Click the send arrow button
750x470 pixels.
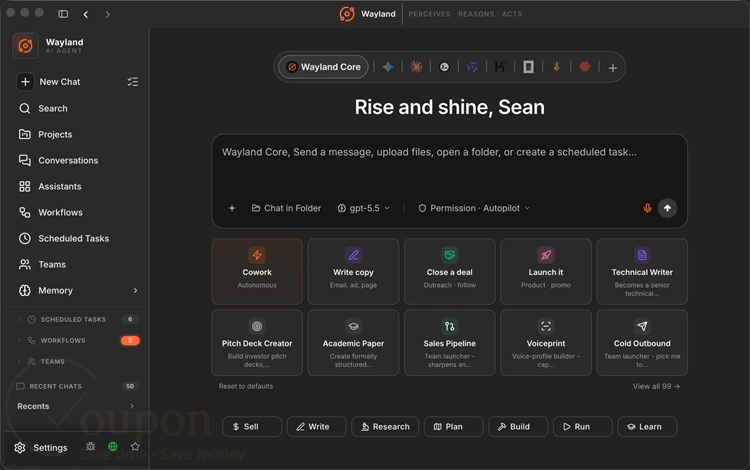[667, 208]
